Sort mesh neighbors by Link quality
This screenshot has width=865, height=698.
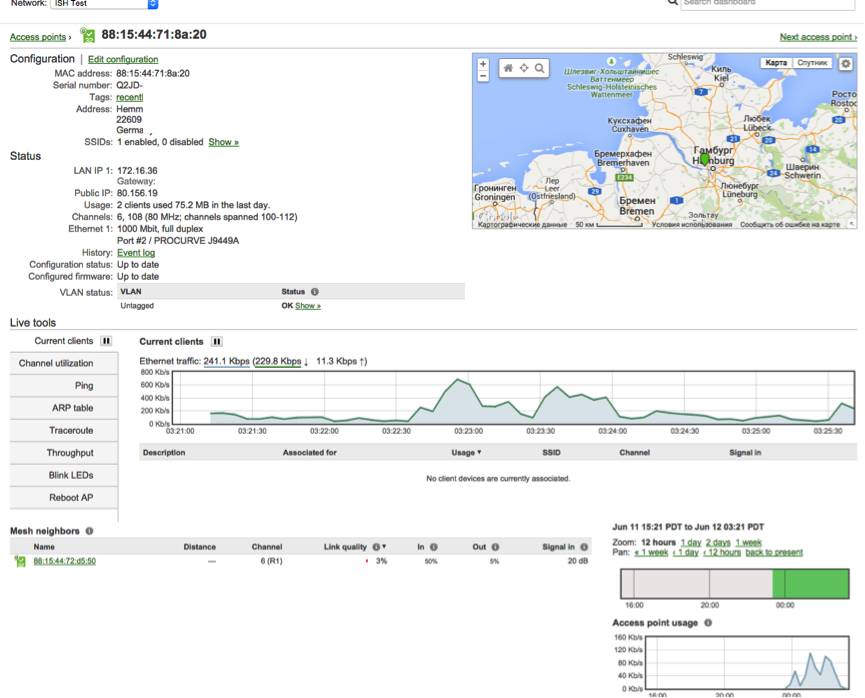355,547
